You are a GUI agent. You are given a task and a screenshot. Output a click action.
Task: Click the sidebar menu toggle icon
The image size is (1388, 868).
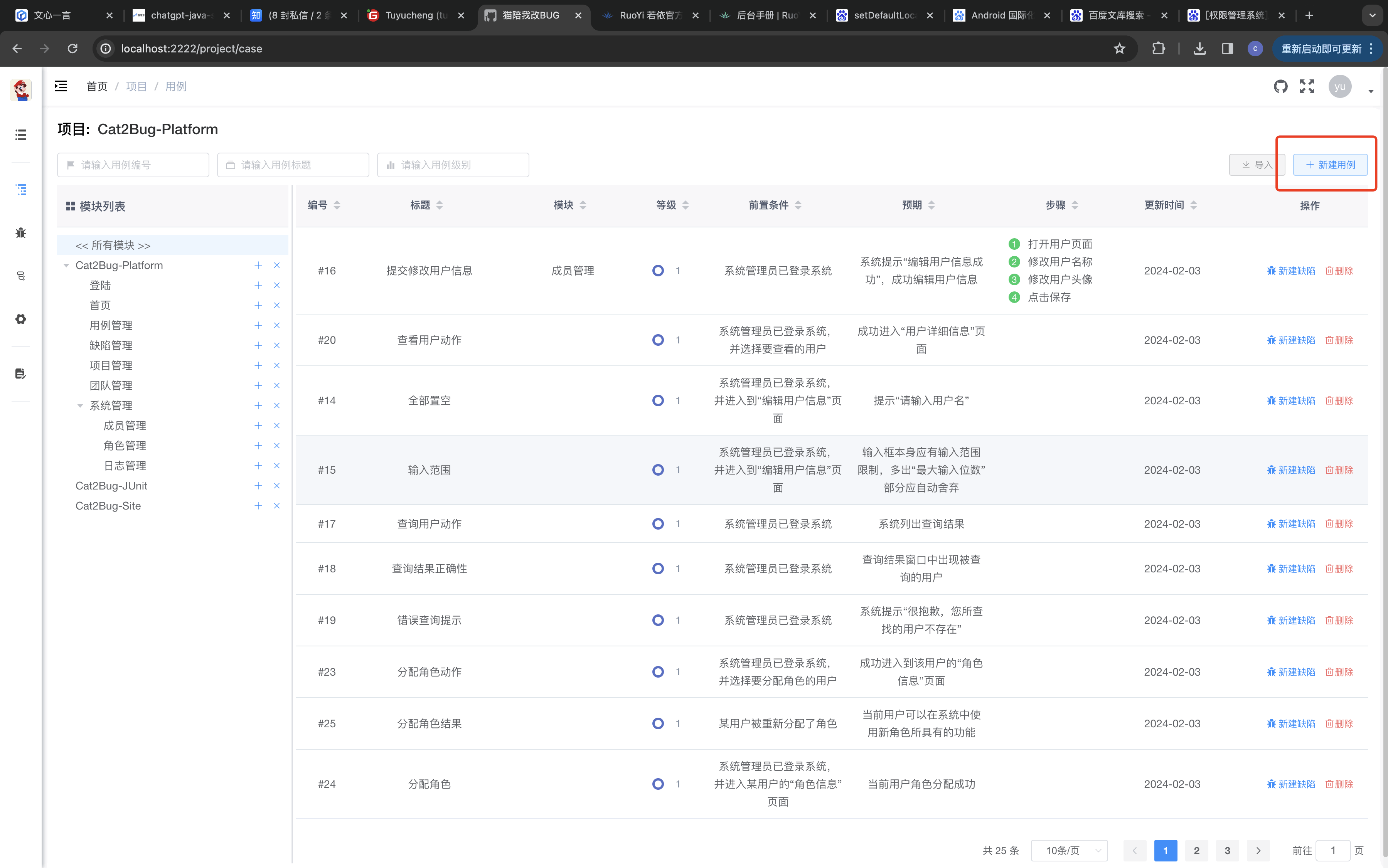[60, 86]
